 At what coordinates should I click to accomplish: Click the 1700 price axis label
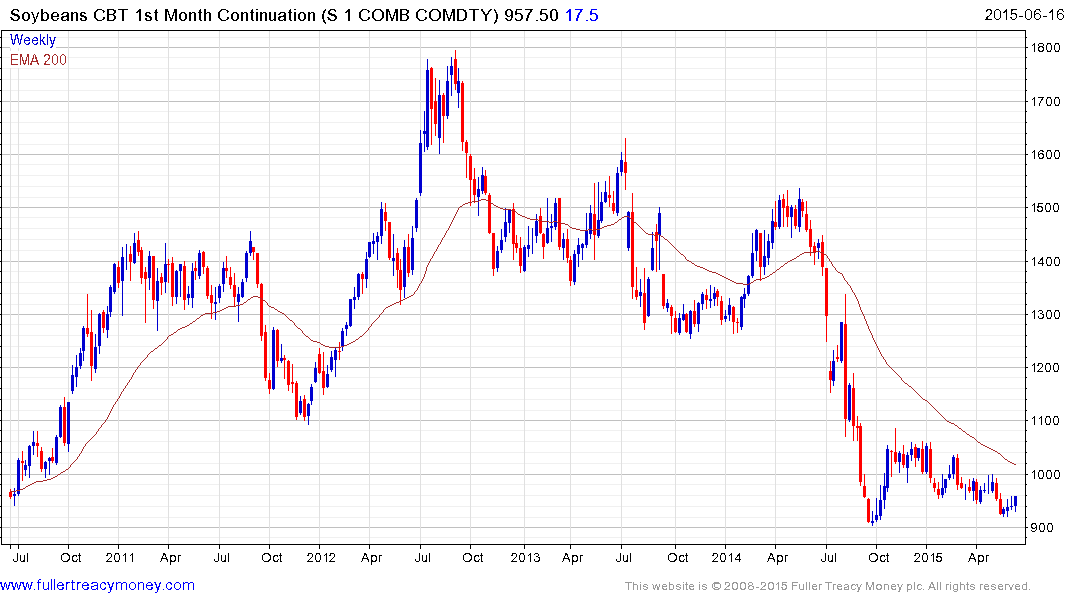(1046, 101)
